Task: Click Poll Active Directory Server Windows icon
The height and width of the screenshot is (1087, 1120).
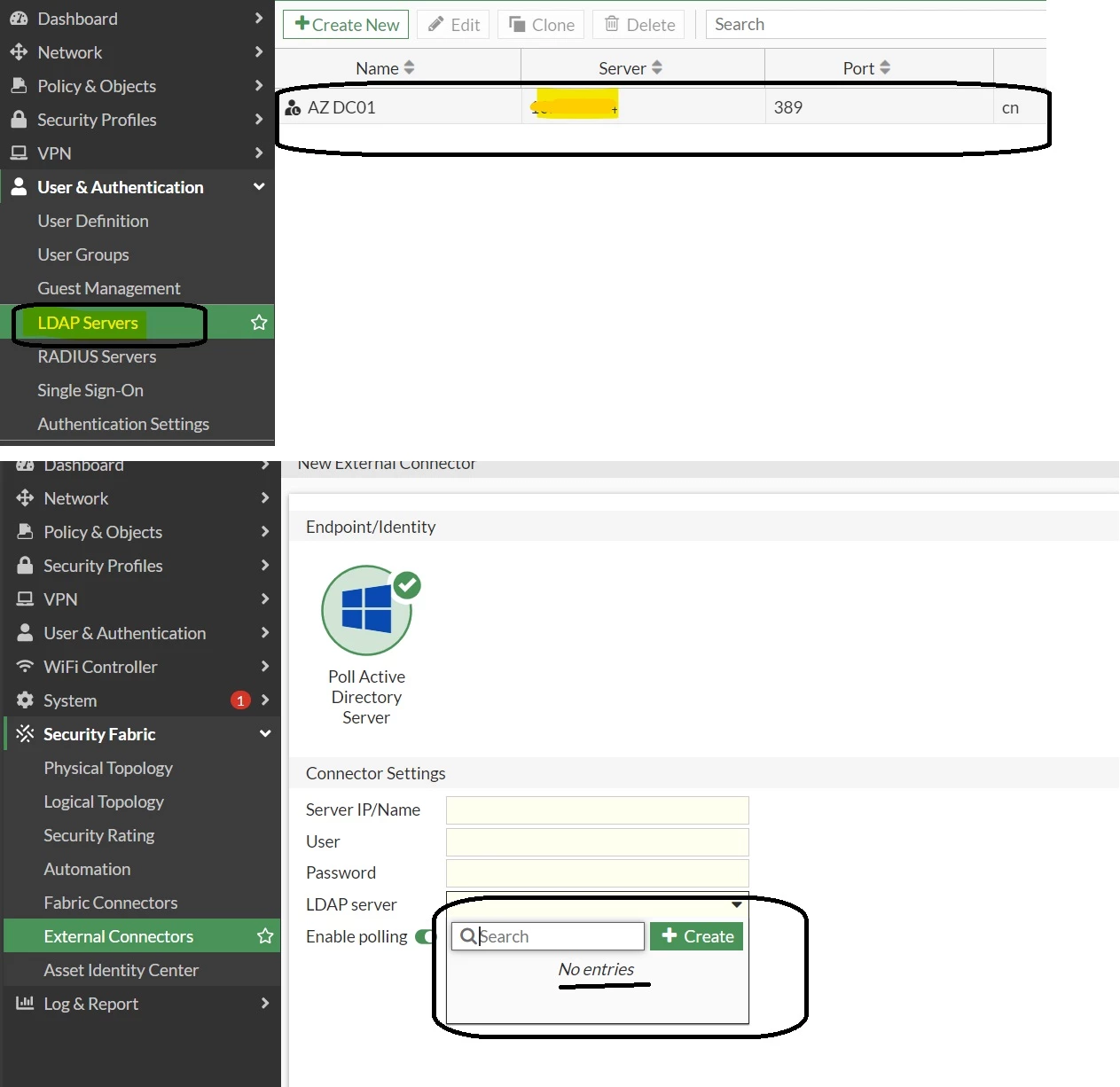Action: [366, 610]
